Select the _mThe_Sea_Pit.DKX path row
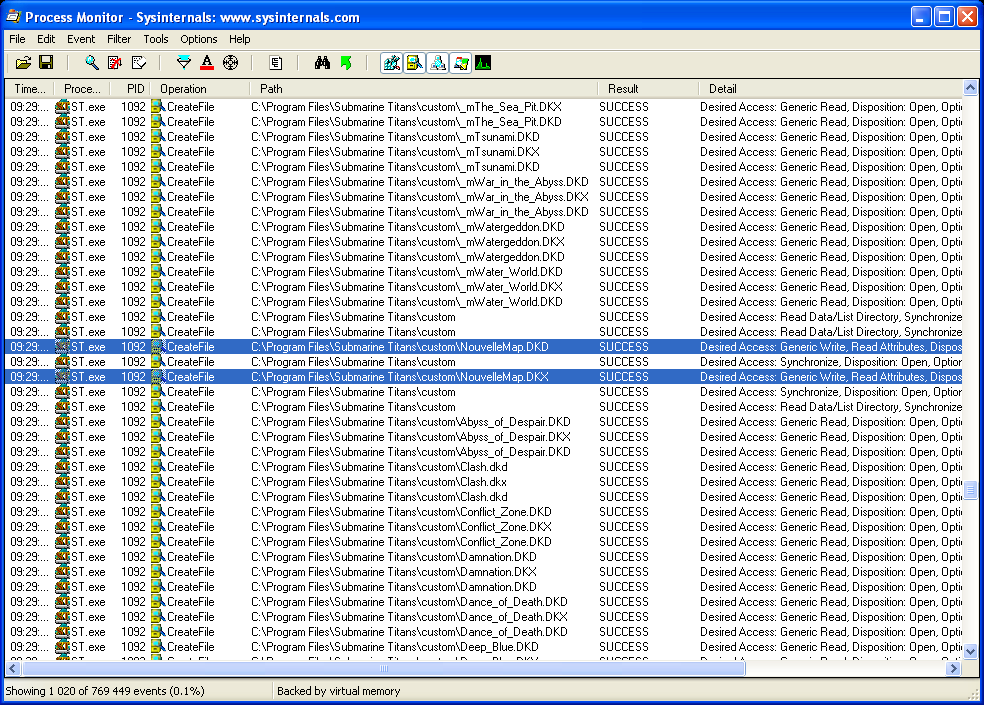Image resolution: width=984 pixels, height=705 pixels. [x=483, y=107]
